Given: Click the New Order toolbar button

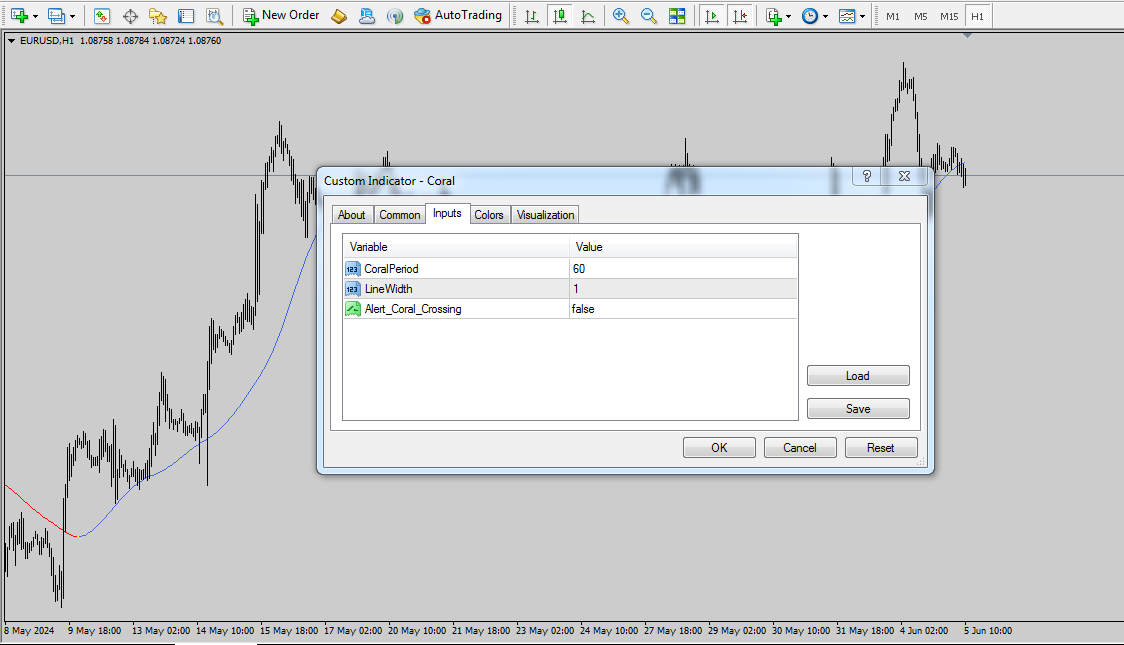Looking at the screenshot, I should pyautogui.click(x=281, y=16).
